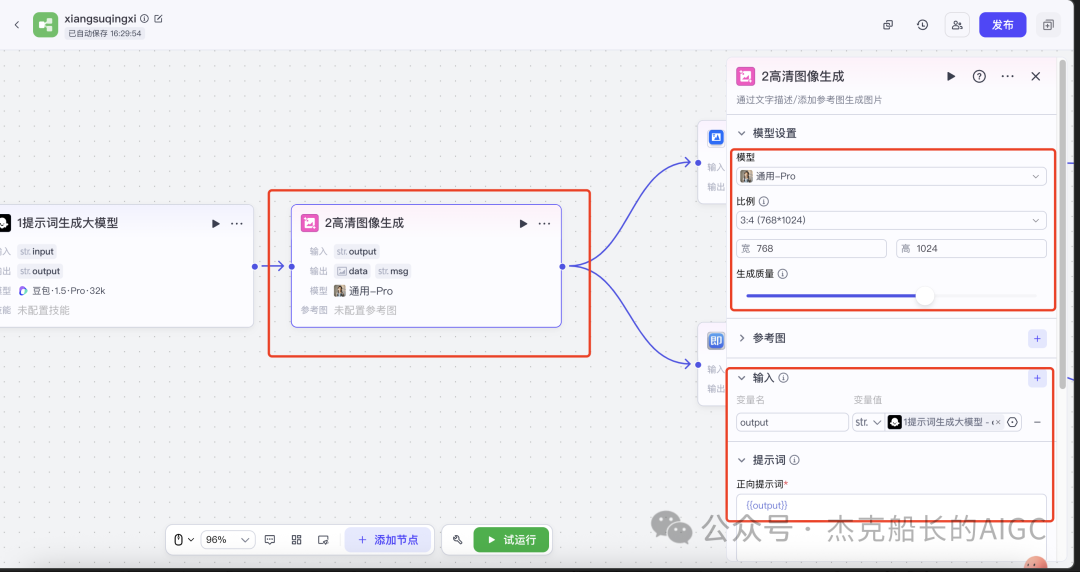Run the 1提示词生成大模型 node
The width and height of the screenshot is (1080, 572).
pyautogui.click(x=216, y=223)
